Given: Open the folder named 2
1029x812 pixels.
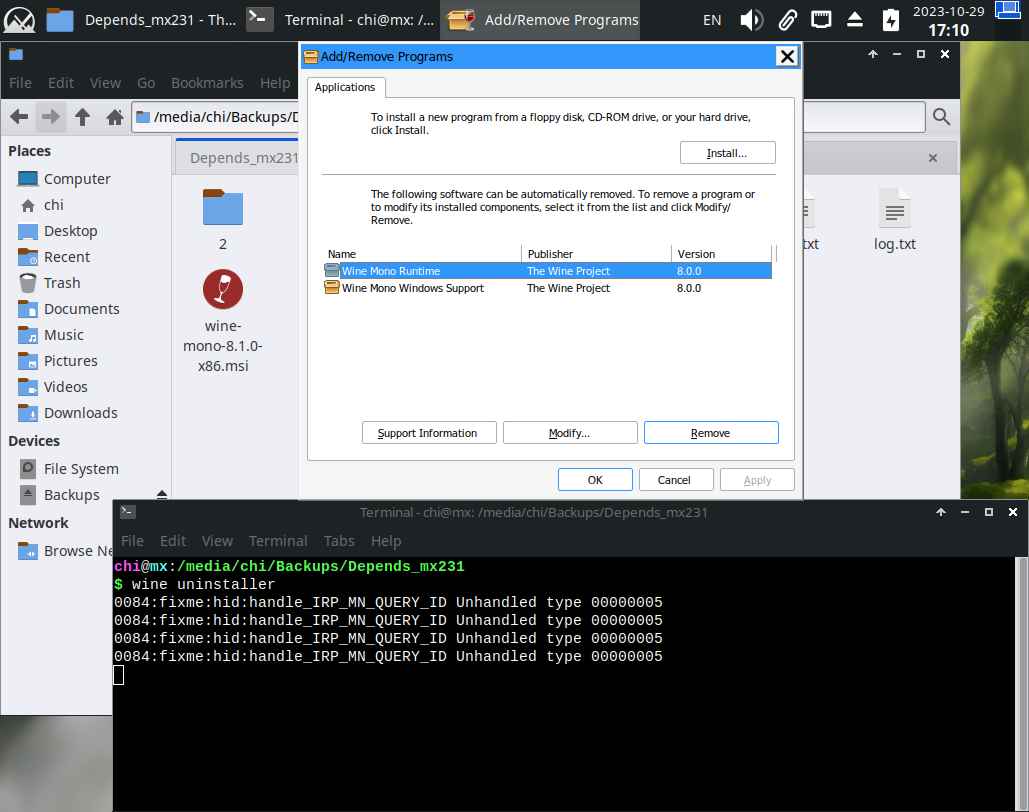Looking at the screenshot, I should [222, 207].
